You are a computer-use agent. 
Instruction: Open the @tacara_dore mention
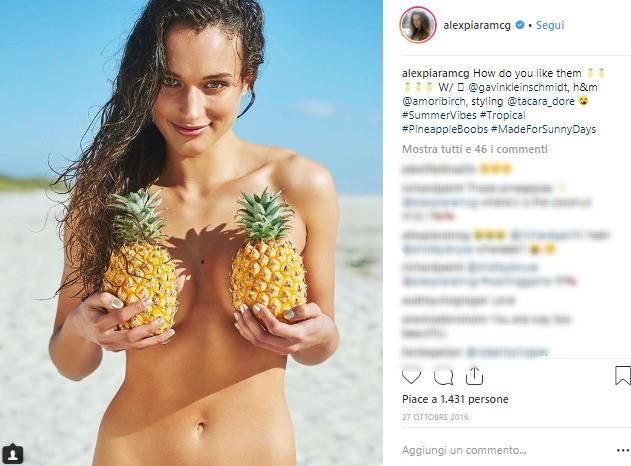[x=540, y=101]
